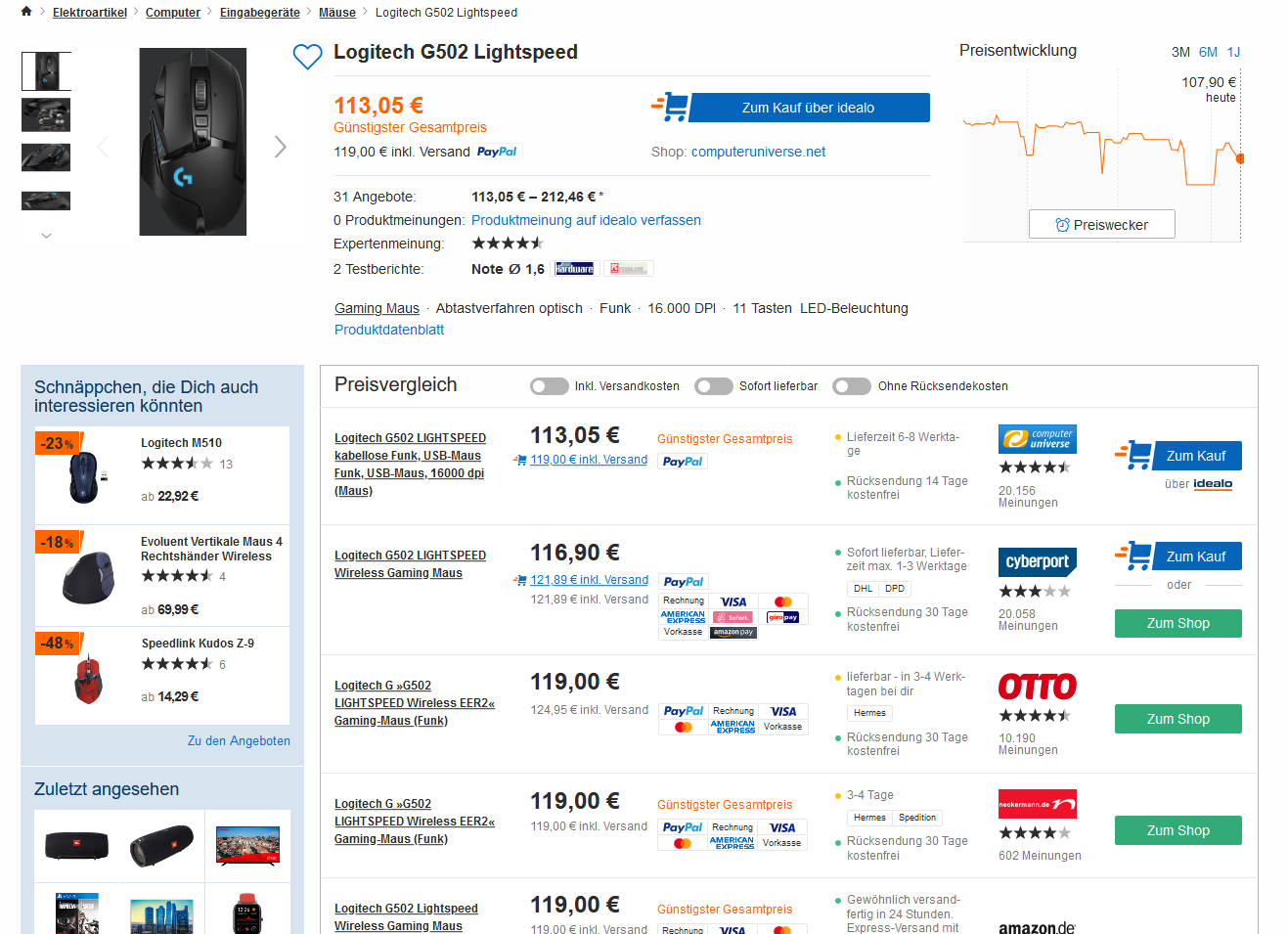This screenshot has width=1288, height=934.
Task: Add product to wishlist with heart icon
Action: [307, 57]
